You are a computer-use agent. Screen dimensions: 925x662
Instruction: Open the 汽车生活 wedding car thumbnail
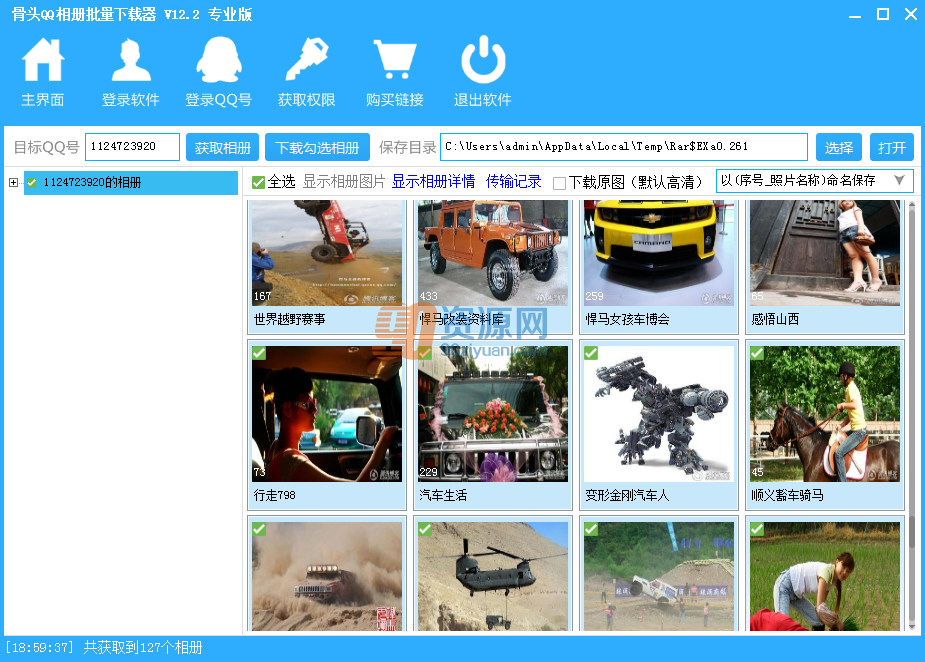493,414
